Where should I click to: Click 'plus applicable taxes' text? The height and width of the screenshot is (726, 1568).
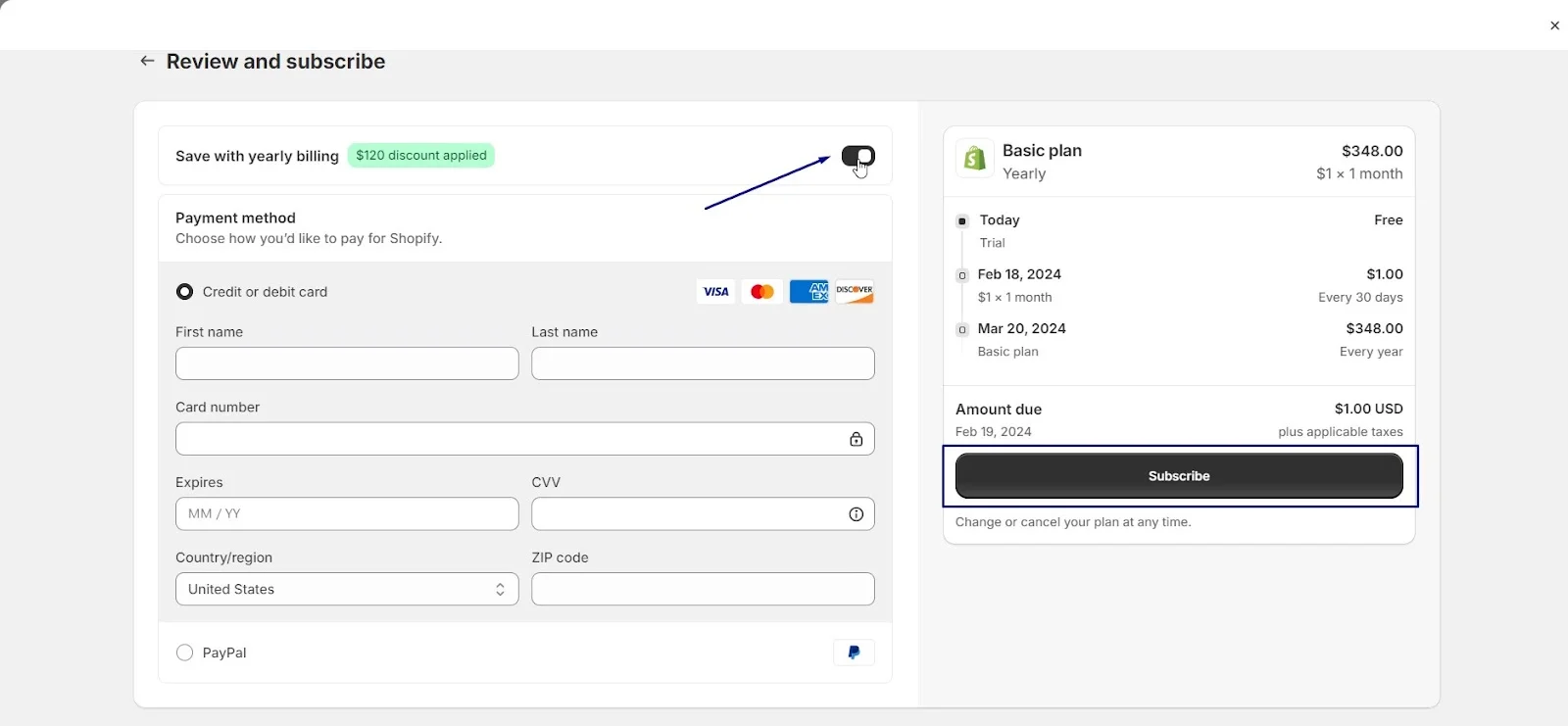[1340, 432]
